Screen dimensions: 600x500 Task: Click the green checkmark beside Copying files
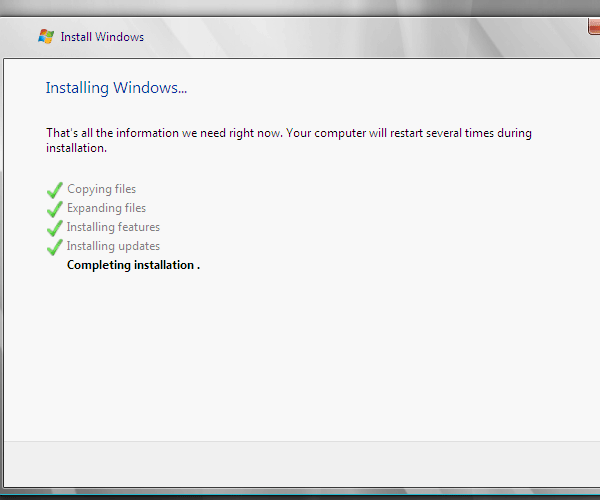55,190
